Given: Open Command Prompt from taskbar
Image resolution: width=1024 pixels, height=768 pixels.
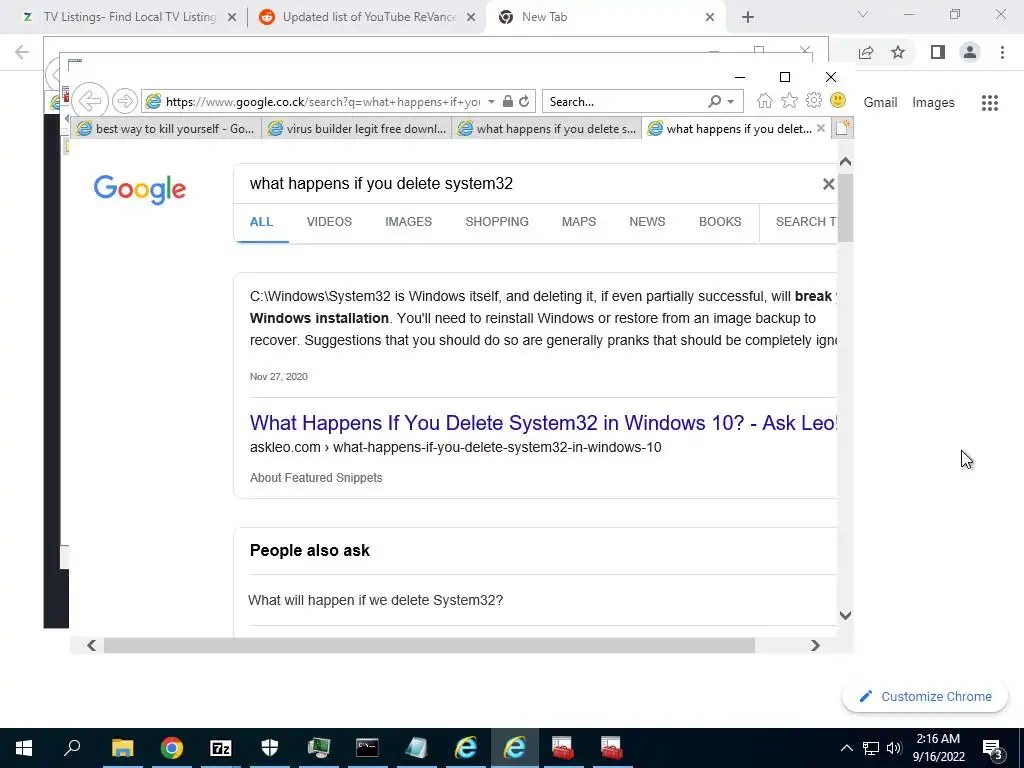Looking at the screenshot, I should coord(368,748).
